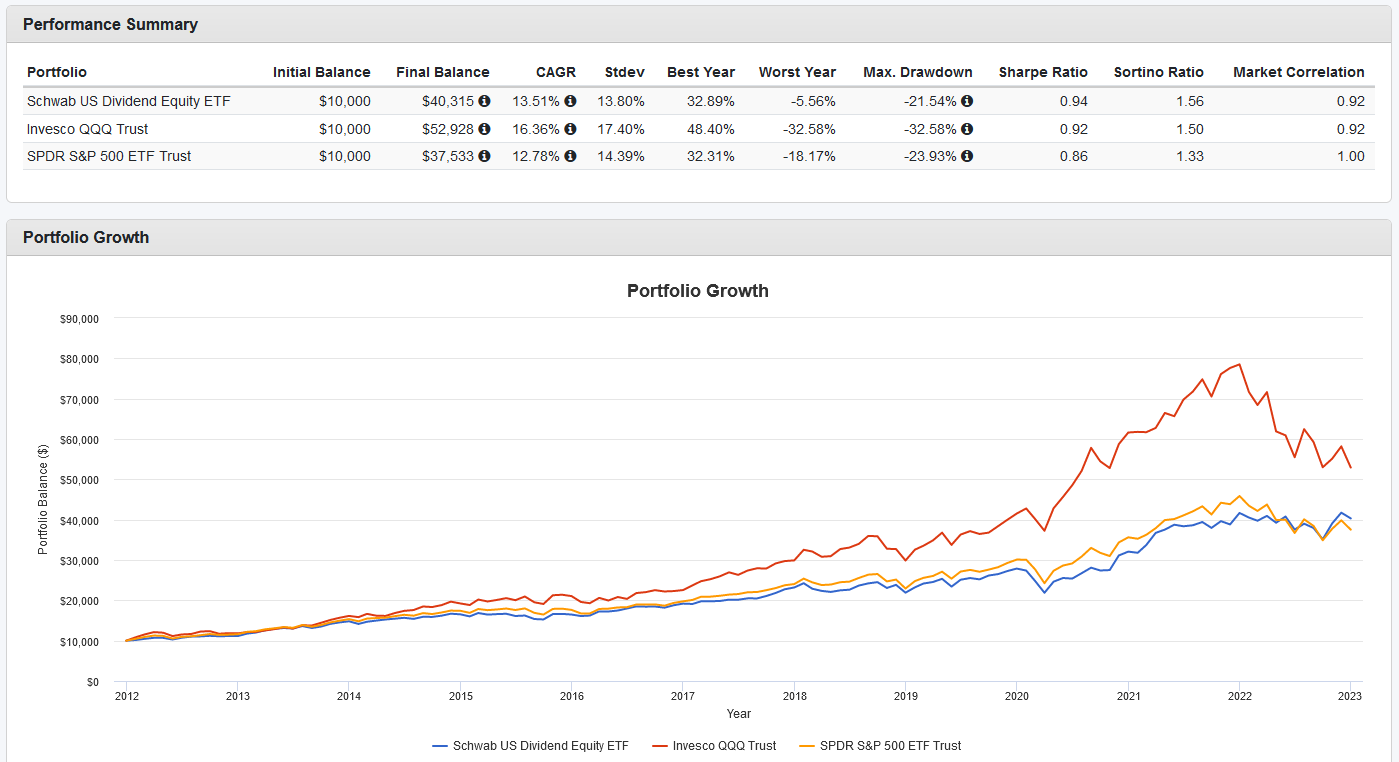Click the 14.39% Stdev value

(621, 156)
